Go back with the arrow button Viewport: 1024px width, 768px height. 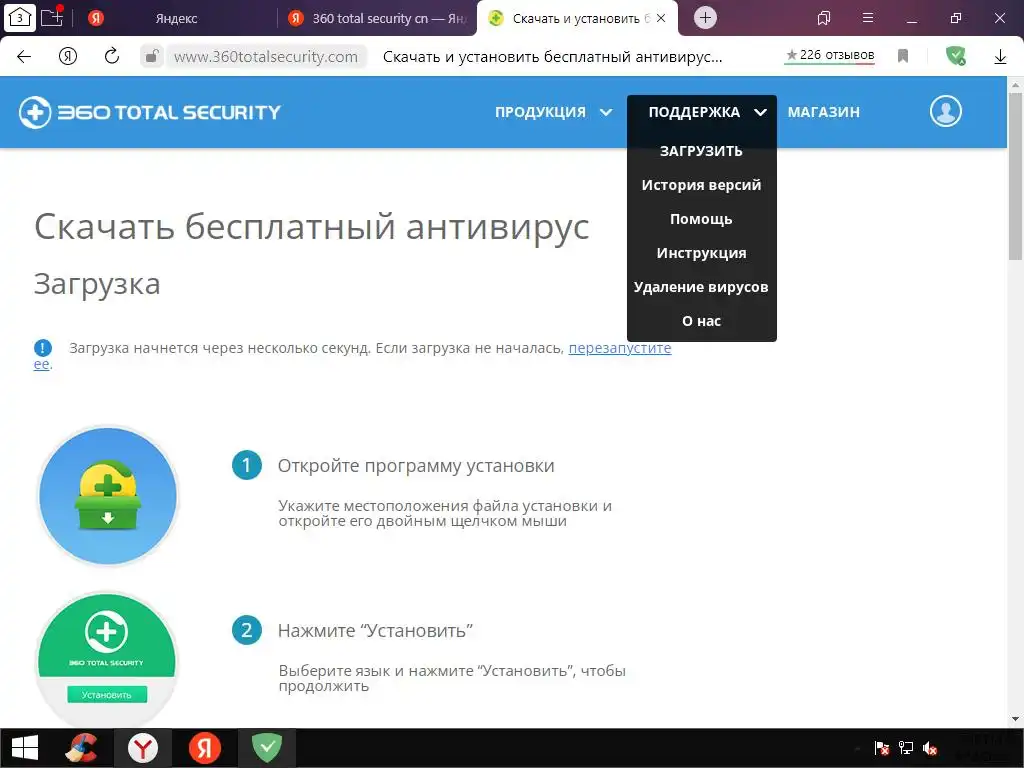(x=24, y=57)
